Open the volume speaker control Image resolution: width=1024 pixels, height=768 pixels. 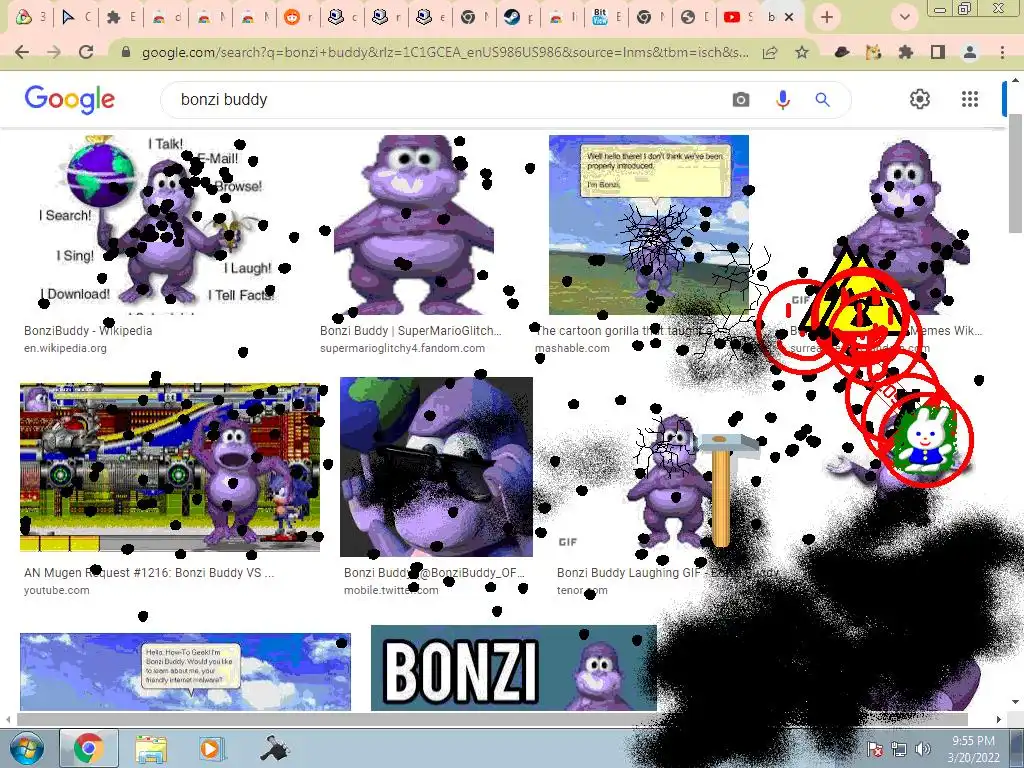click(x=922, y=749)
